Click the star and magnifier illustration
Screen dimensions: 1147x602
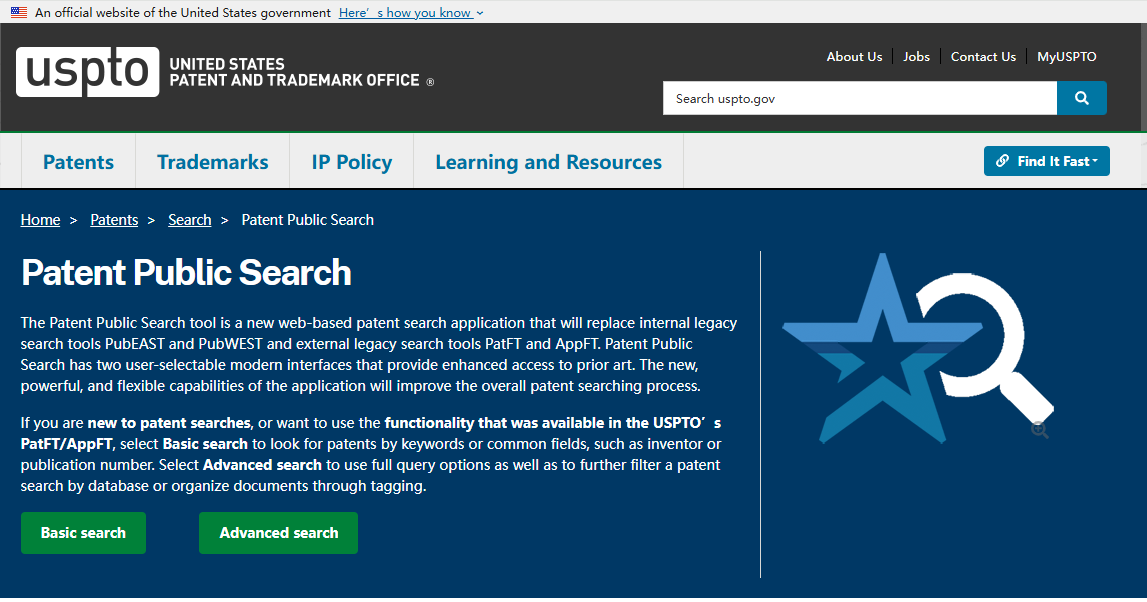pyautogui.click(x=917, y=348)
